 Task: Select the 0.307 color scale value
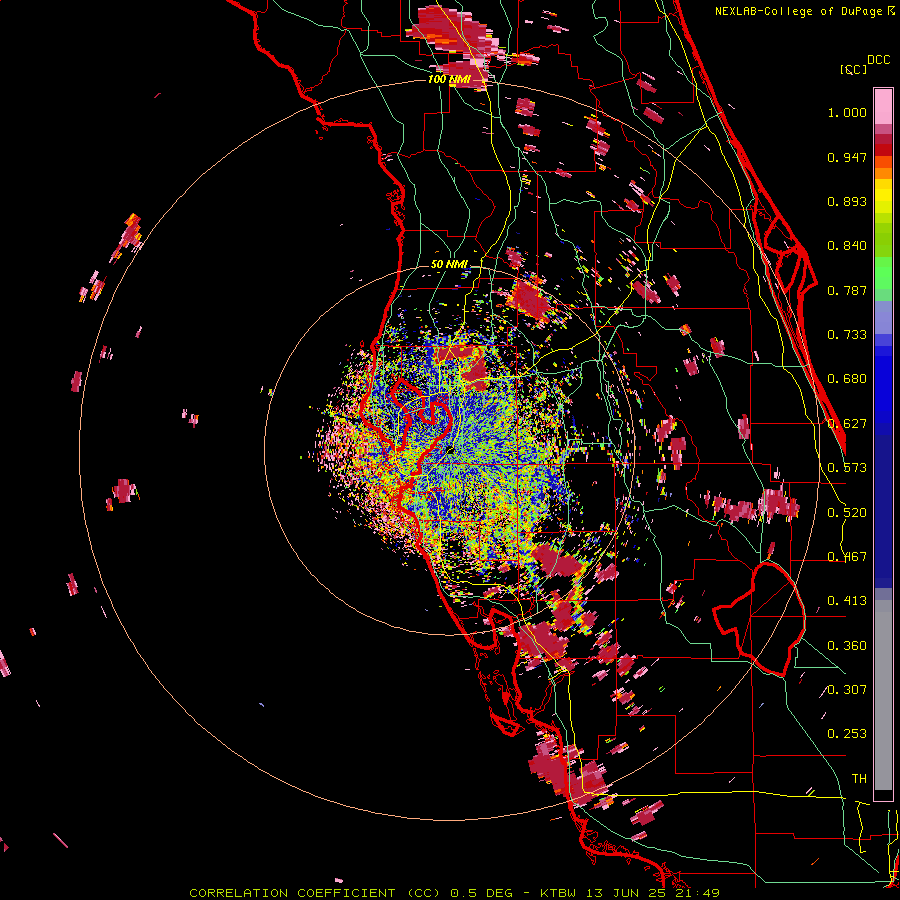coord(847,690)
